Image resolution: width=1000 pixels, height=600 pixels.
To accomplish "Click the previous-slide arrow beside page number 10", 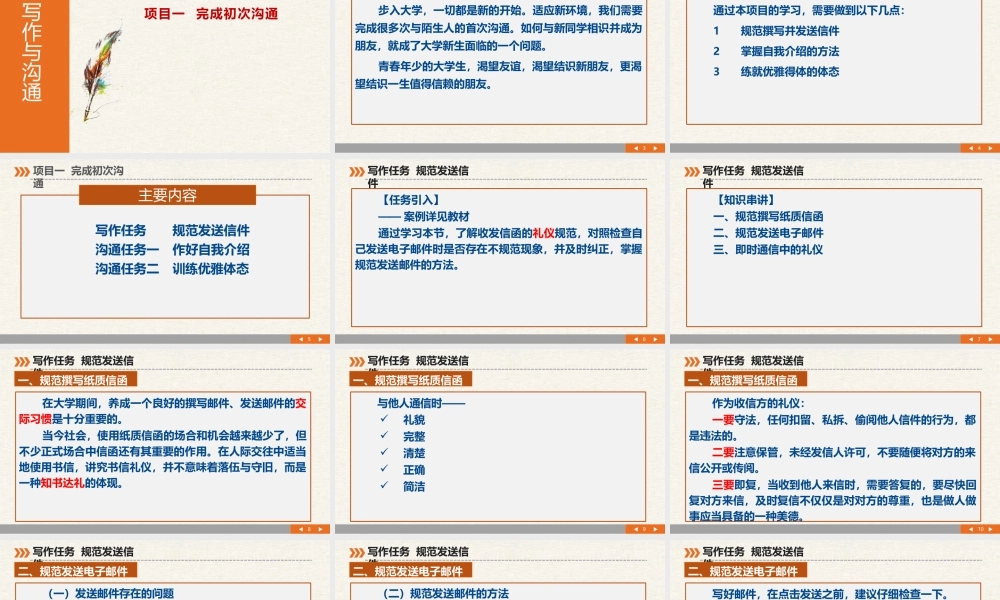I will pyautogui.click(x=970, y=529).
